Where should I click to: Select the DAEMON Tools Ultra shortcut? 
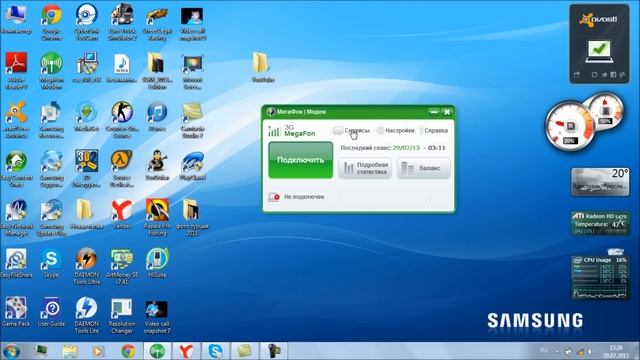[87, 266]
